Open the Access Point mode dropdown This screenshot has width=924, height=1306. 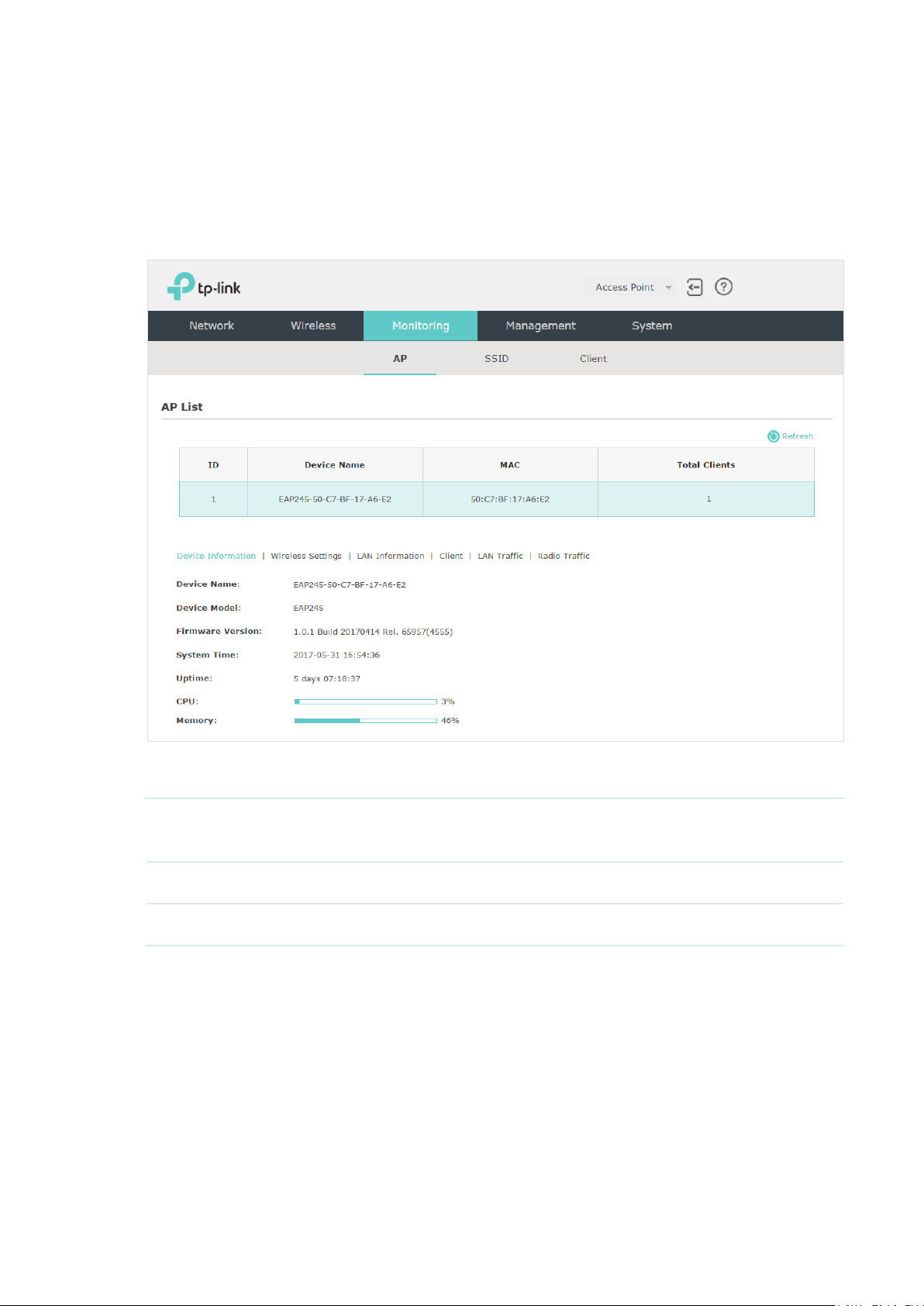[630, 287]
